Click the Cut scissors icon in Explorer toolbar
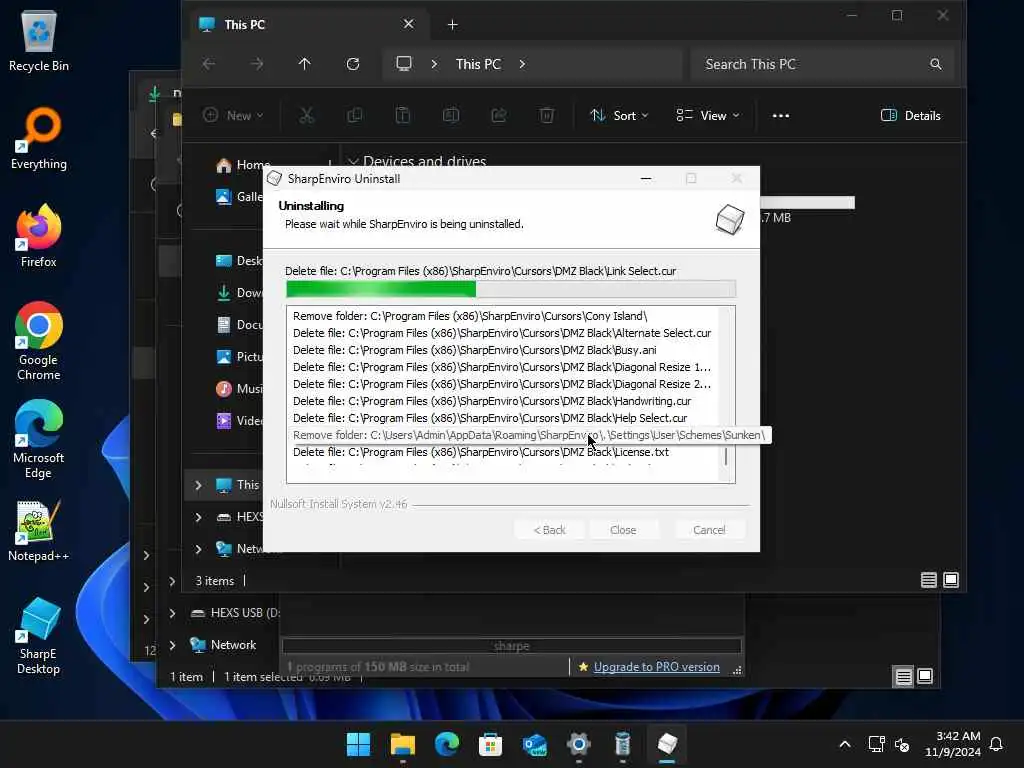 [x=306, y=116]
